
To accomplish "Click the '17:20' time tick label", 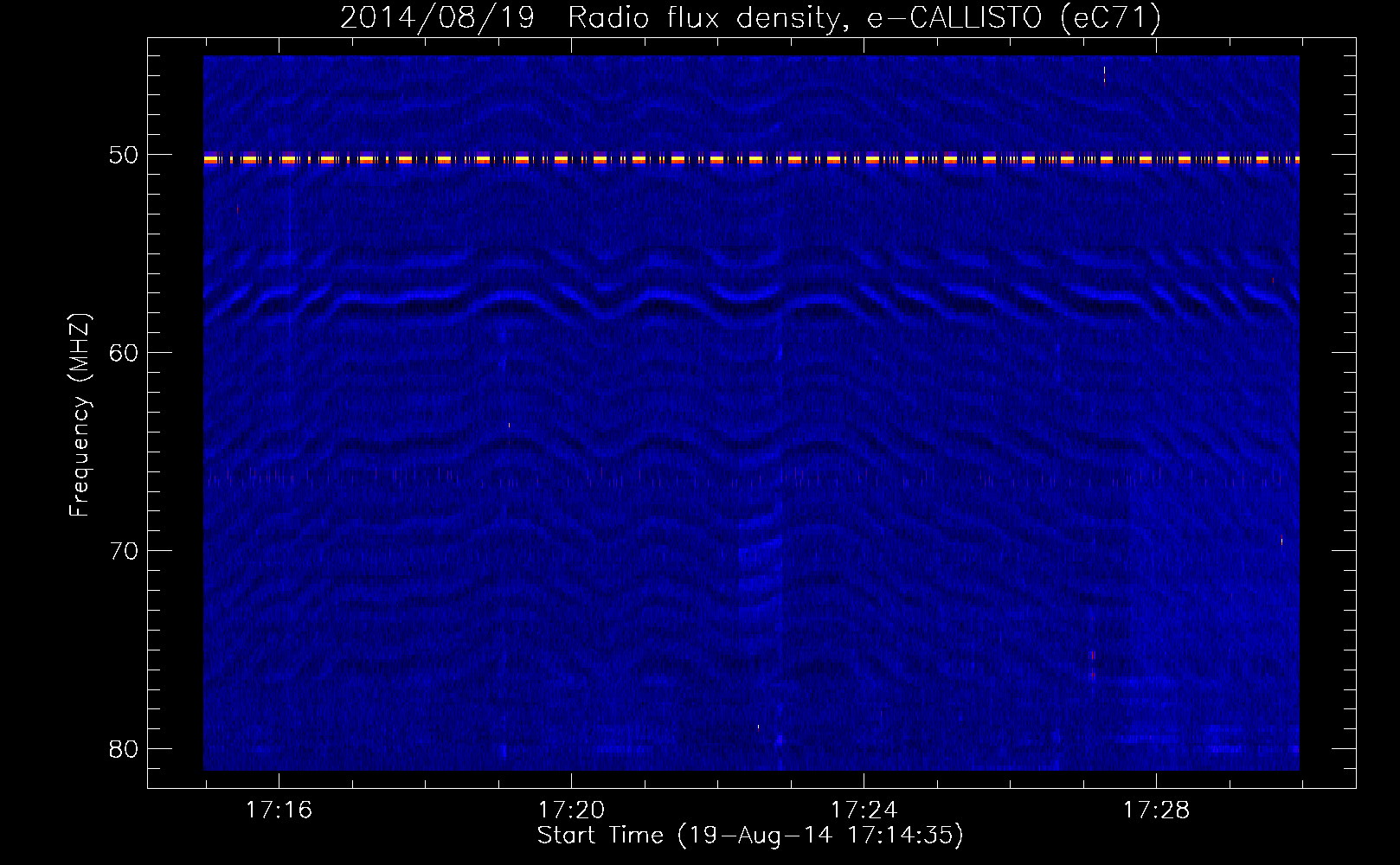I will (x=571, y=811).
